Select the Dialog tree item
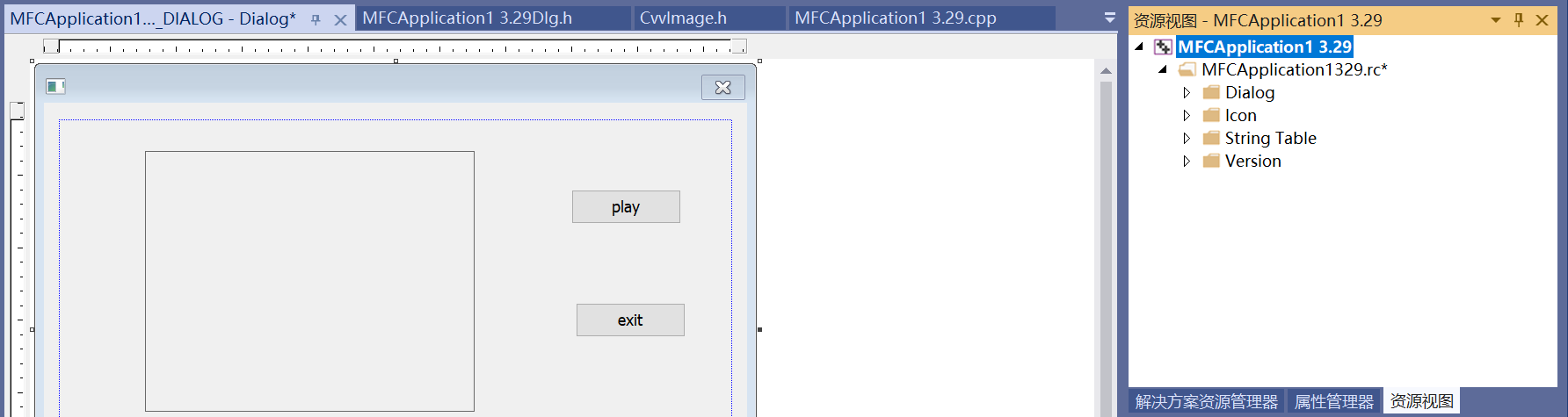The image size is (1568, 417). pyautogui.click(x=1250, y=92)
